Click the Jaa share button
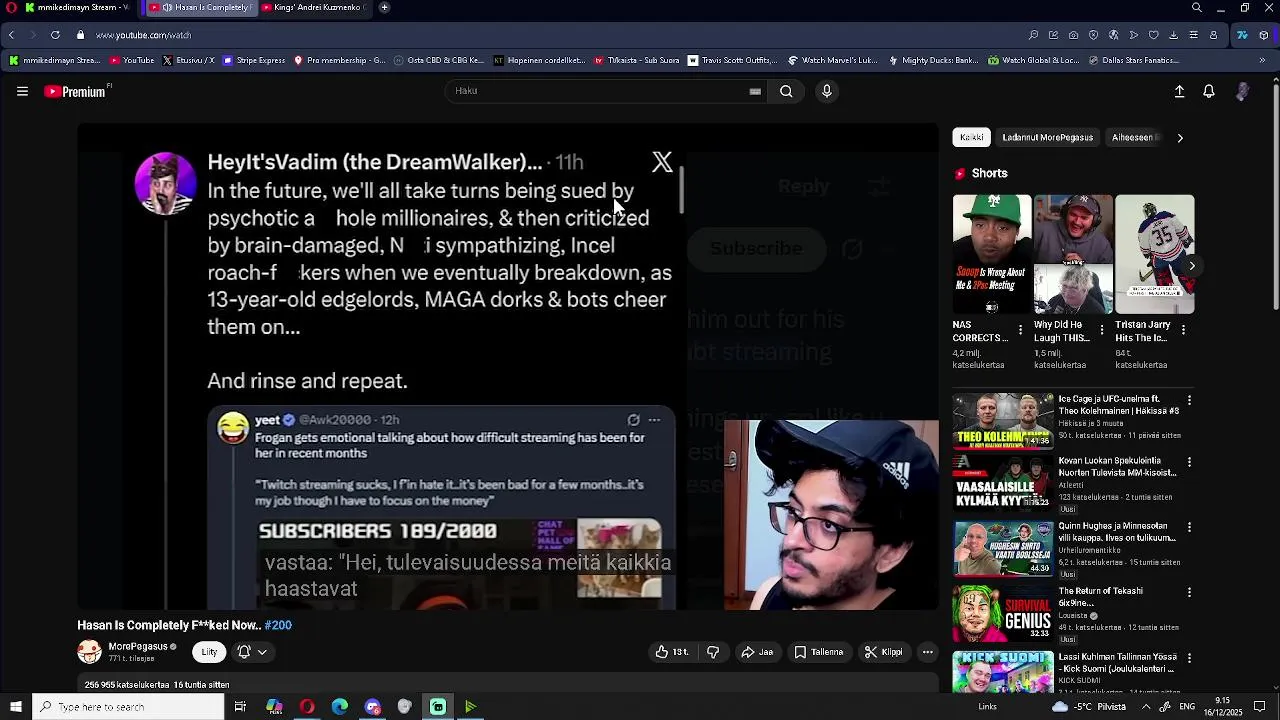 (x=757, y=652)
